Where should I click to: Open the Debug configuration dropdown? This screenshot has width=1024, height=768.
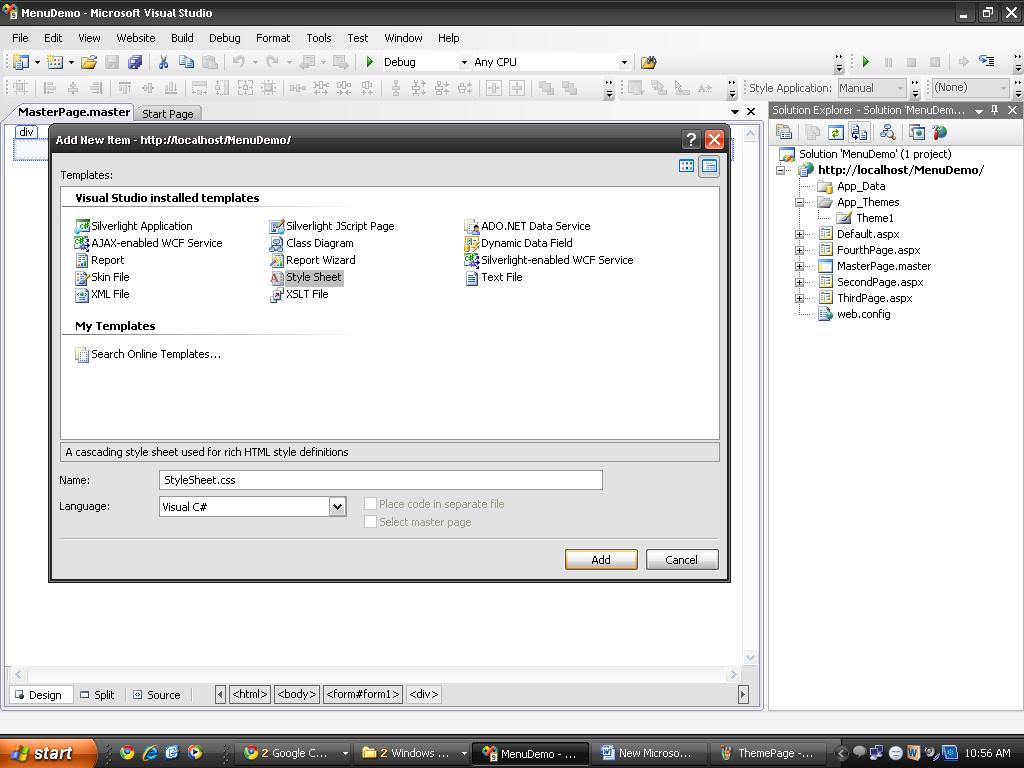pos(464,63)
